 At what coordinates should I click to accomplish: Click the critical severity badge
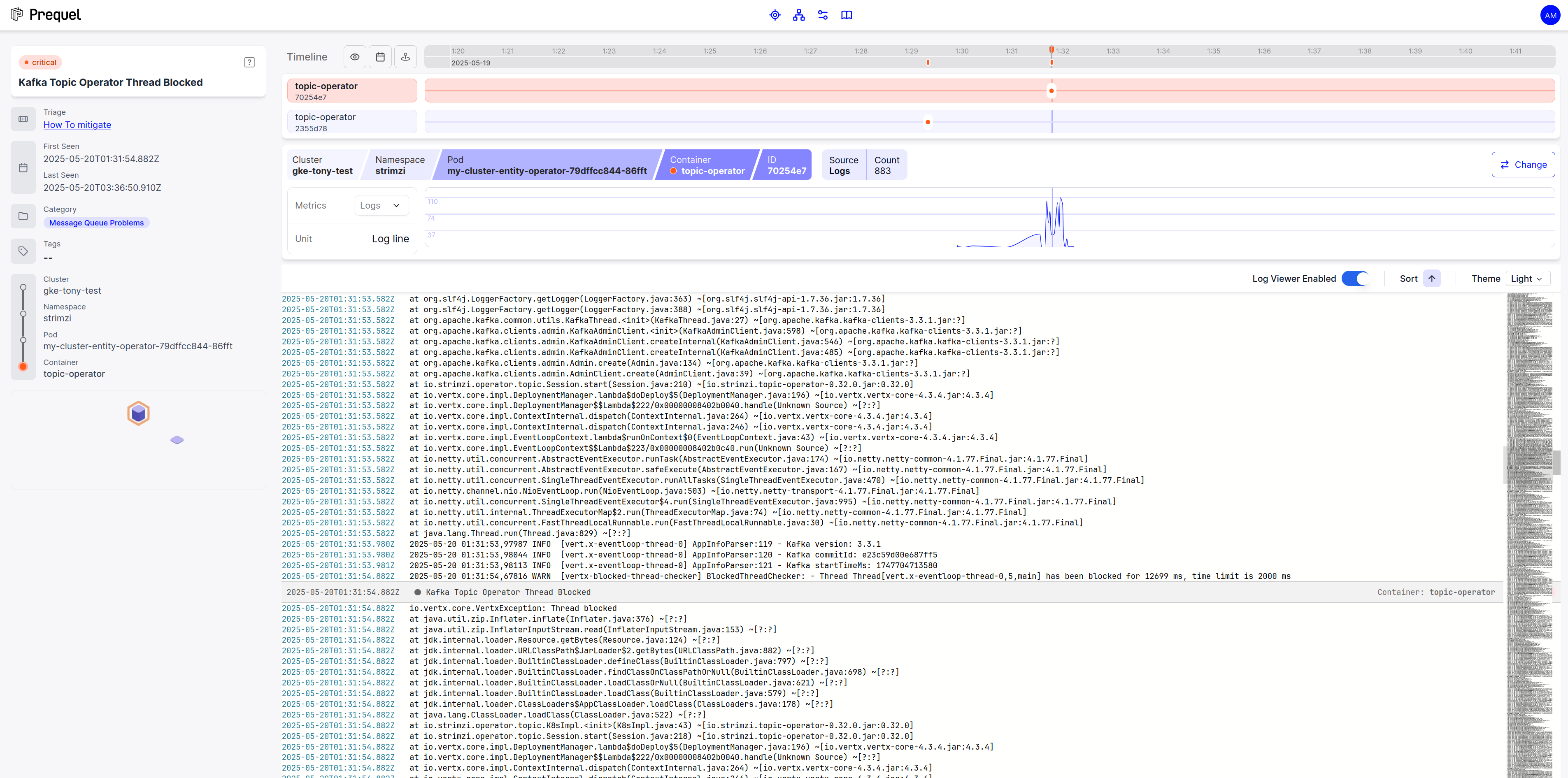(40, 62)
